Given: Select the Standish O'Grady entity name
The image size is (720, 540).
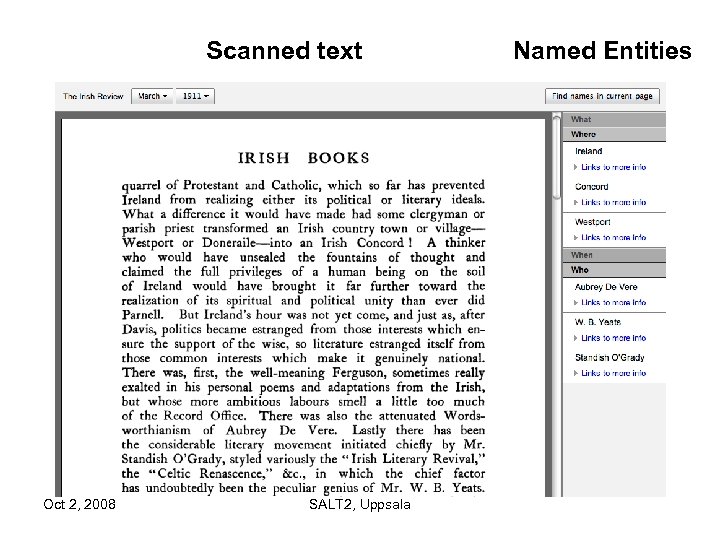Looking at the screenshot, I should pyautogui.click(x=610, y=357).
